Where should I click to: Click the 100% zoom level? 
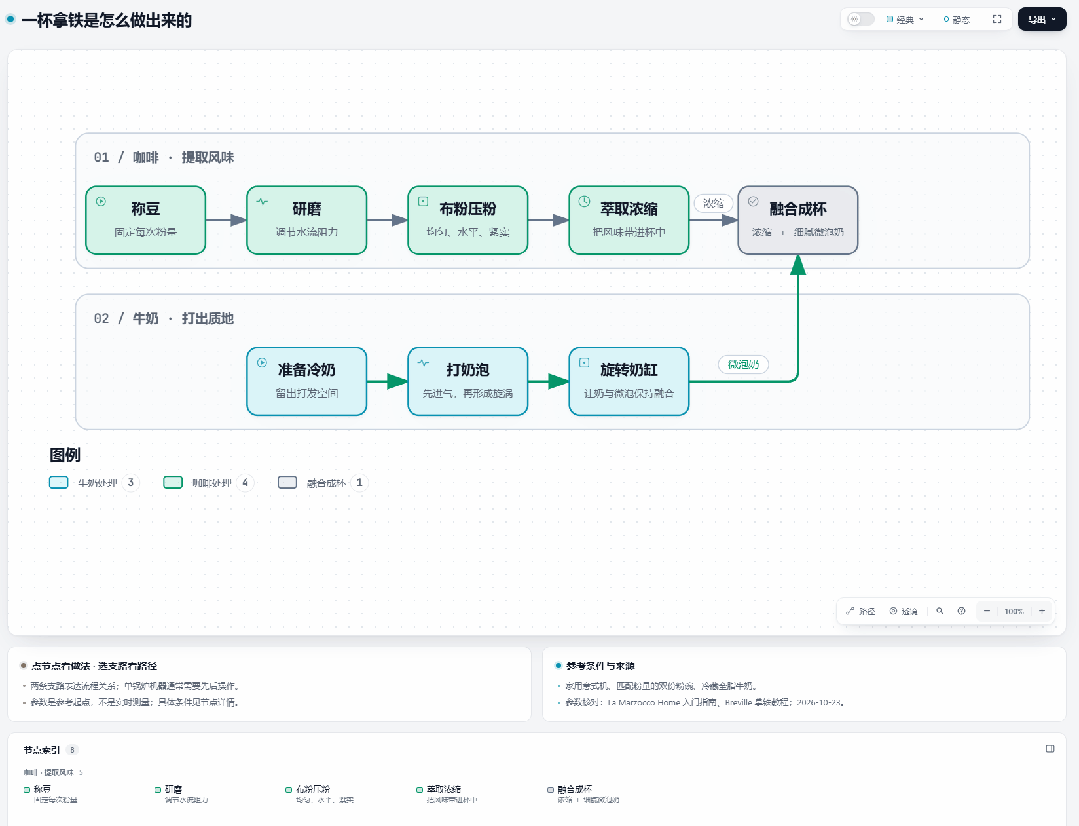[x=1014, y=611]
